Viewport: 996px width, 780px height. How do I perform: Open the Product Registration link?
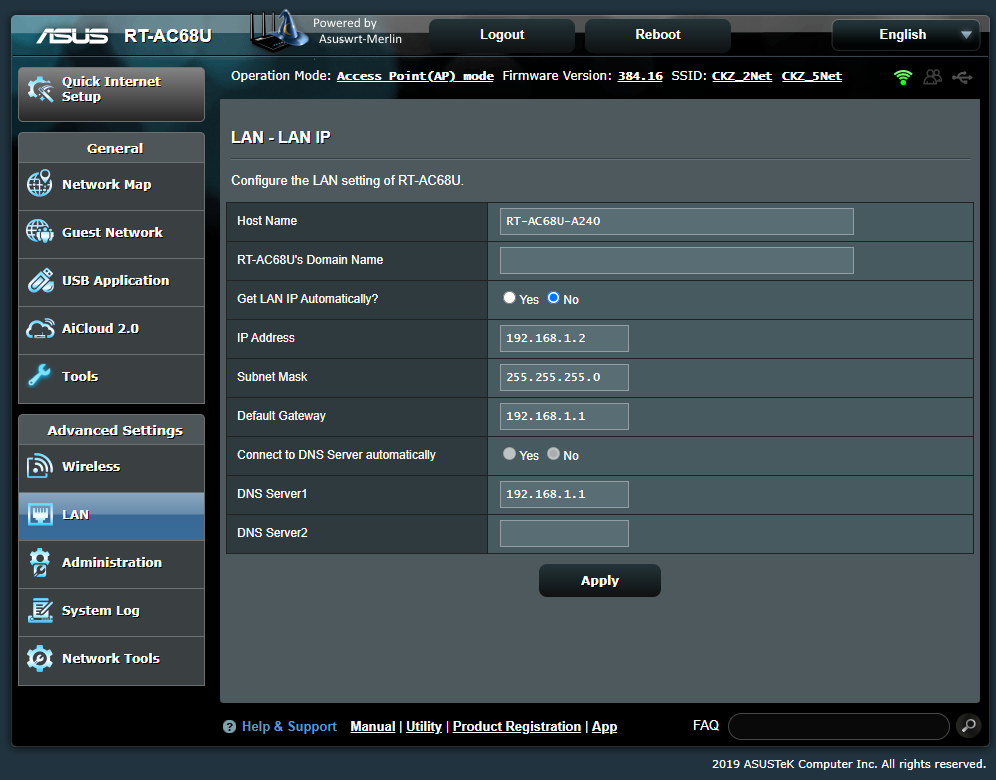516,727
